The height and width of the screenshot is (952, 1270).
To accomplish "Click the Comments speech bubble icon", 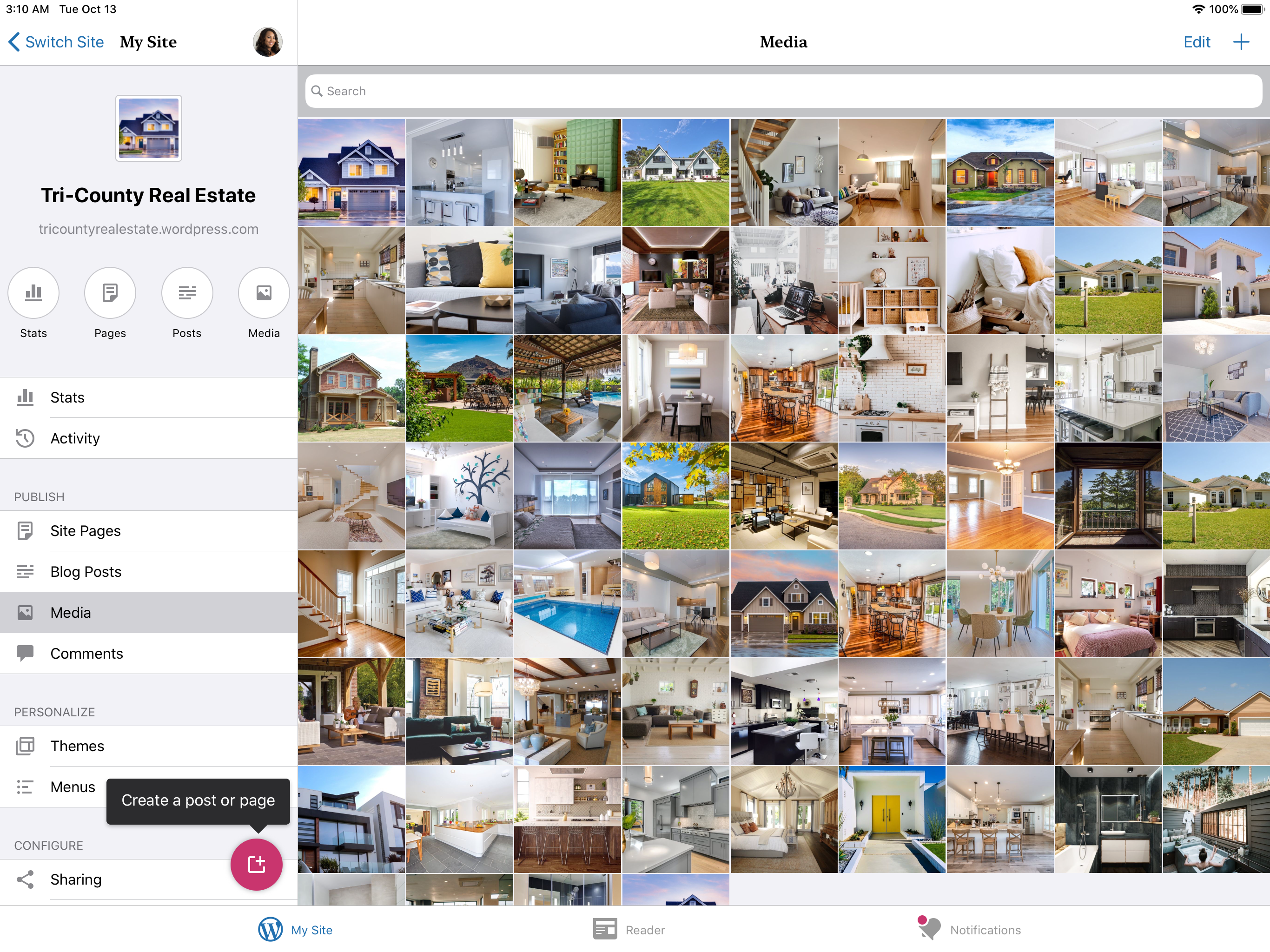I will [x=25, y=654].
